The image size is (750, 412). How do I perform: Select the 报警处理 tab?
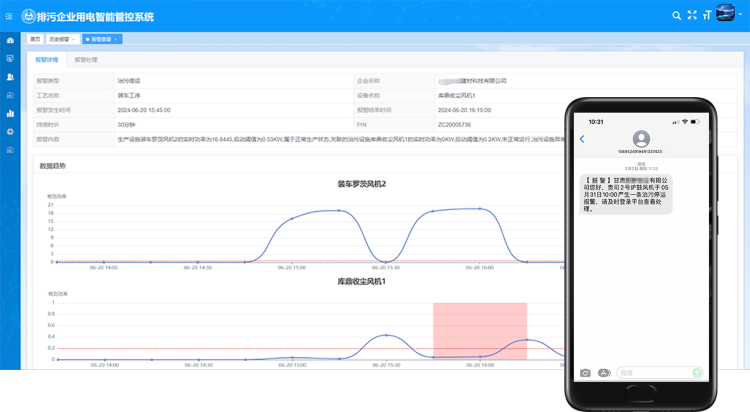coord(85,60)
